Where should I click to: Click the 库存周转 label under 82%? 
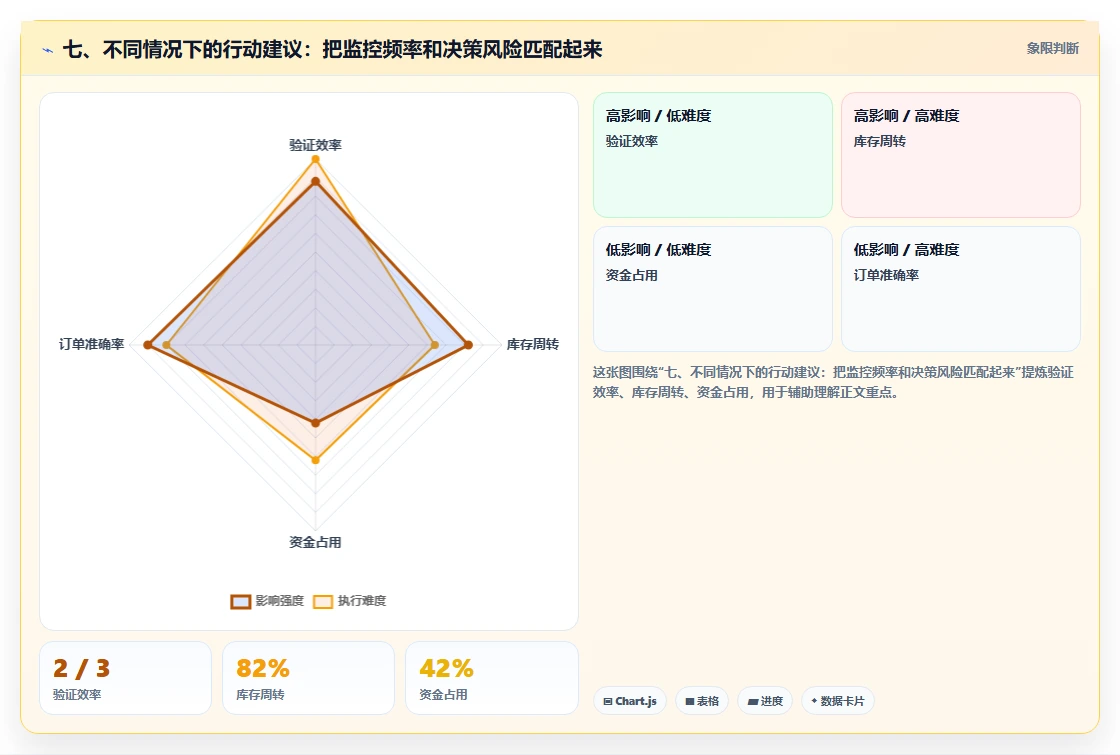(x=260, y=694)
